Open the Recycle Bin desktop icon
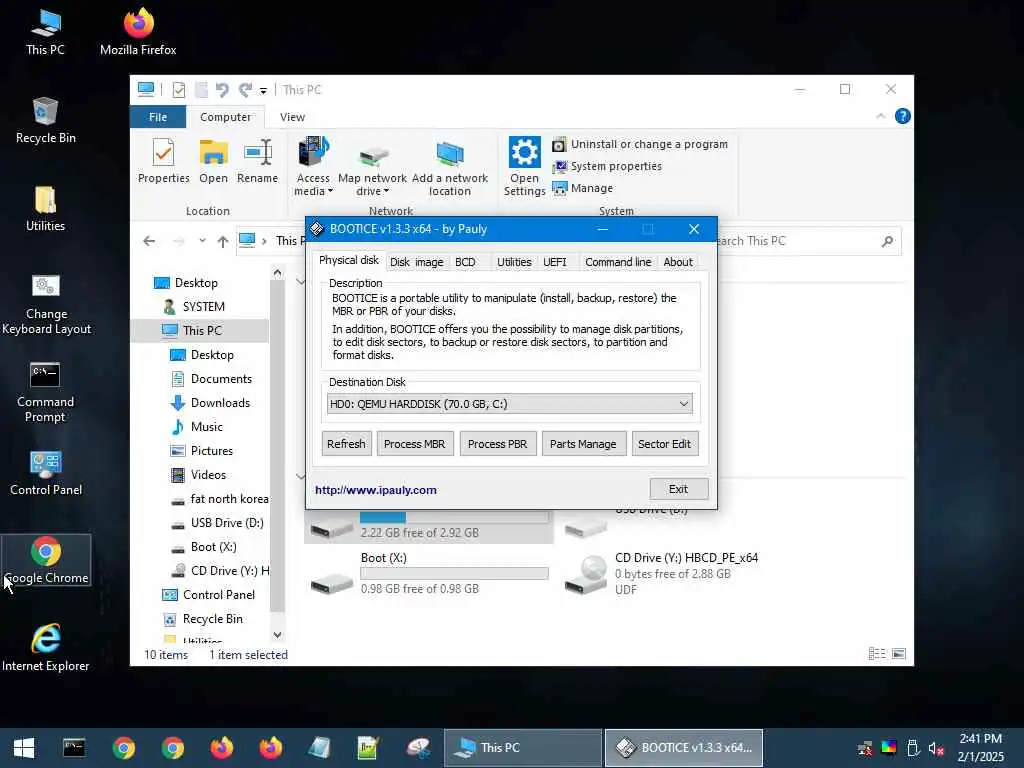Viewport: 1024px width, 768px height. click(45, 120)
